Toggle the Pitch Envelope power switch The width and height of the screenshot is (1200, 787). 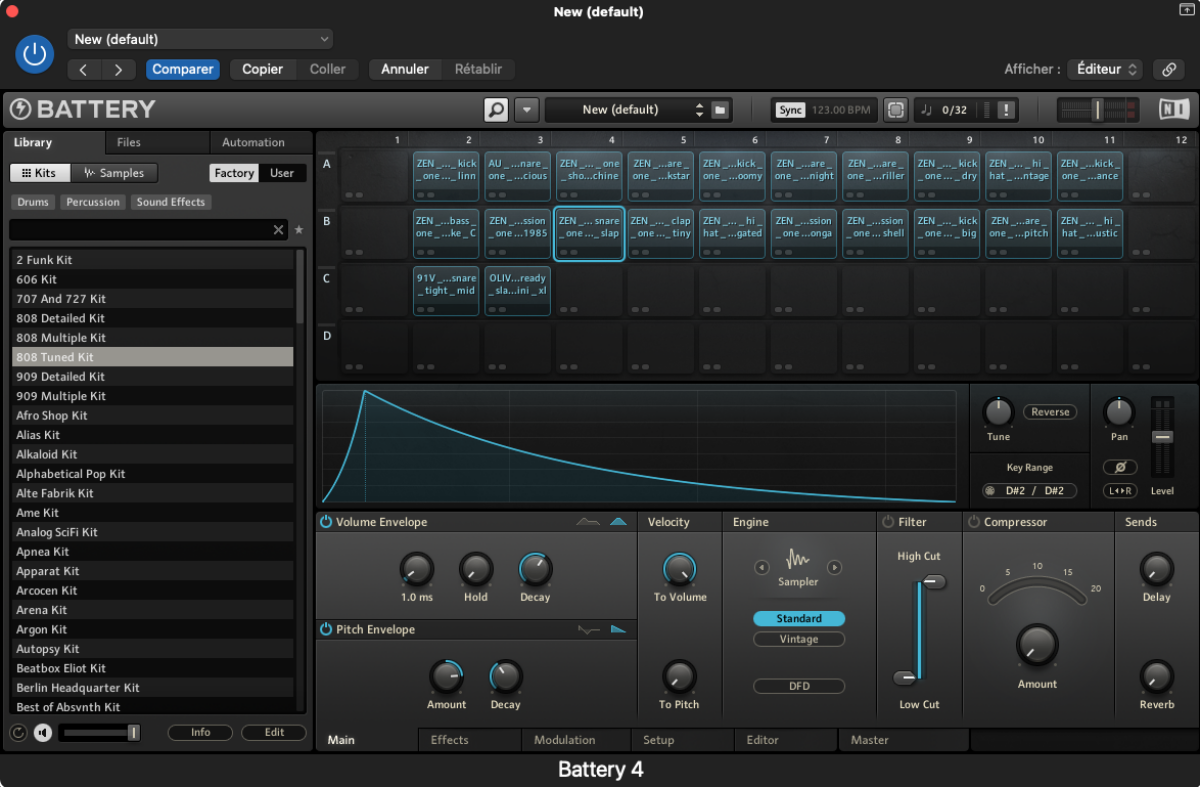325,629
